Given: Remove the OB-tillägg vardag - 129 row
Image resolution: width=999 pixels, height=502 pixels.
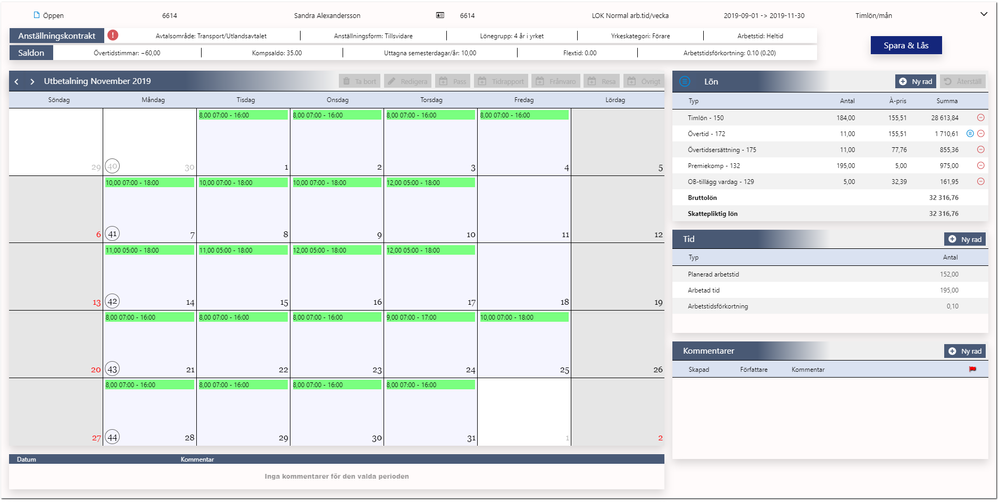Looking at the screenshot, I should pos(981,182).
